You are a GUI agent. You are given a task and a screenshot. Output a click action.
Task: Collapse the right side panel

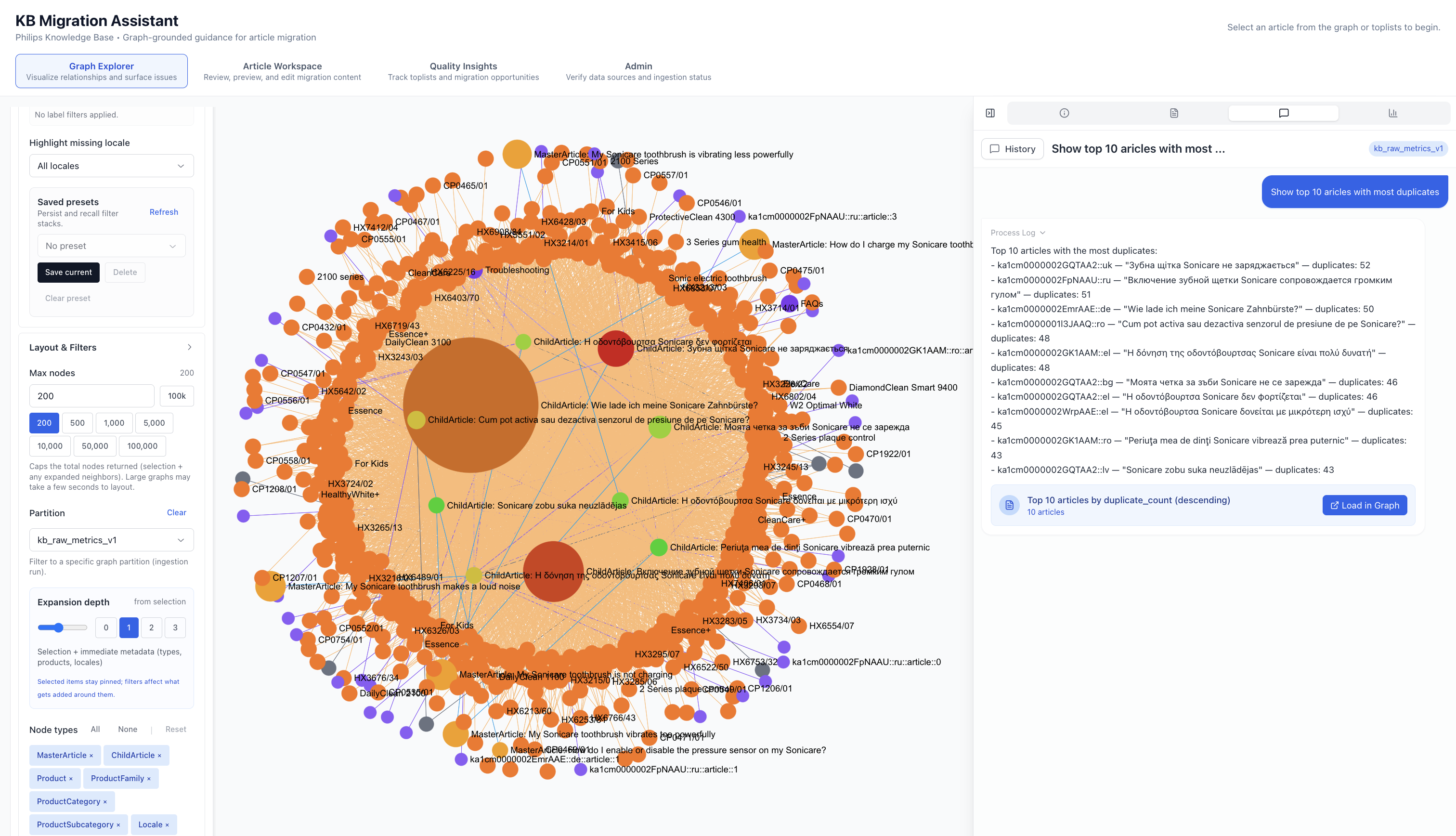pos(989,113)
